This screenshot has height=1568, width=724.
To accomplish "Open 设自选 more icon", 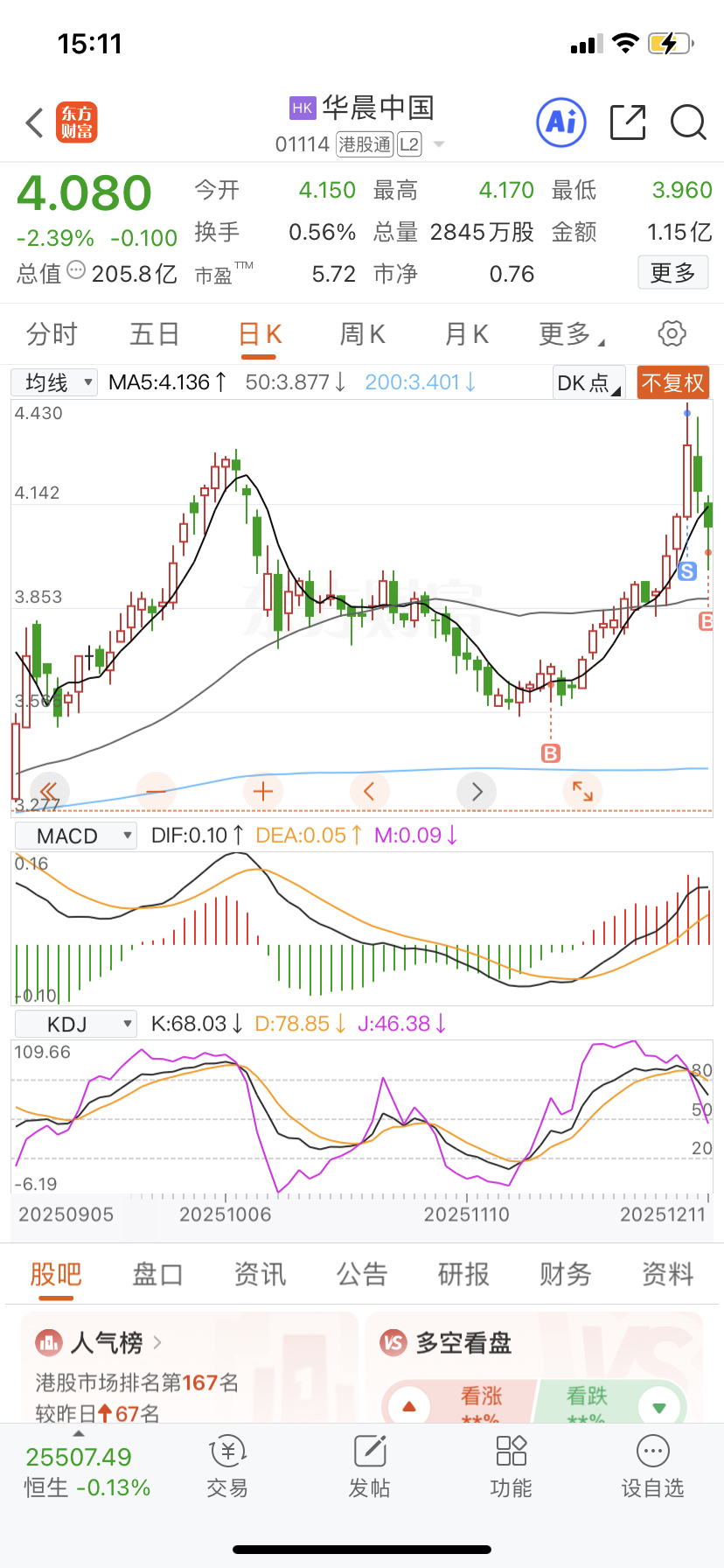I will tap(653, 1452).
